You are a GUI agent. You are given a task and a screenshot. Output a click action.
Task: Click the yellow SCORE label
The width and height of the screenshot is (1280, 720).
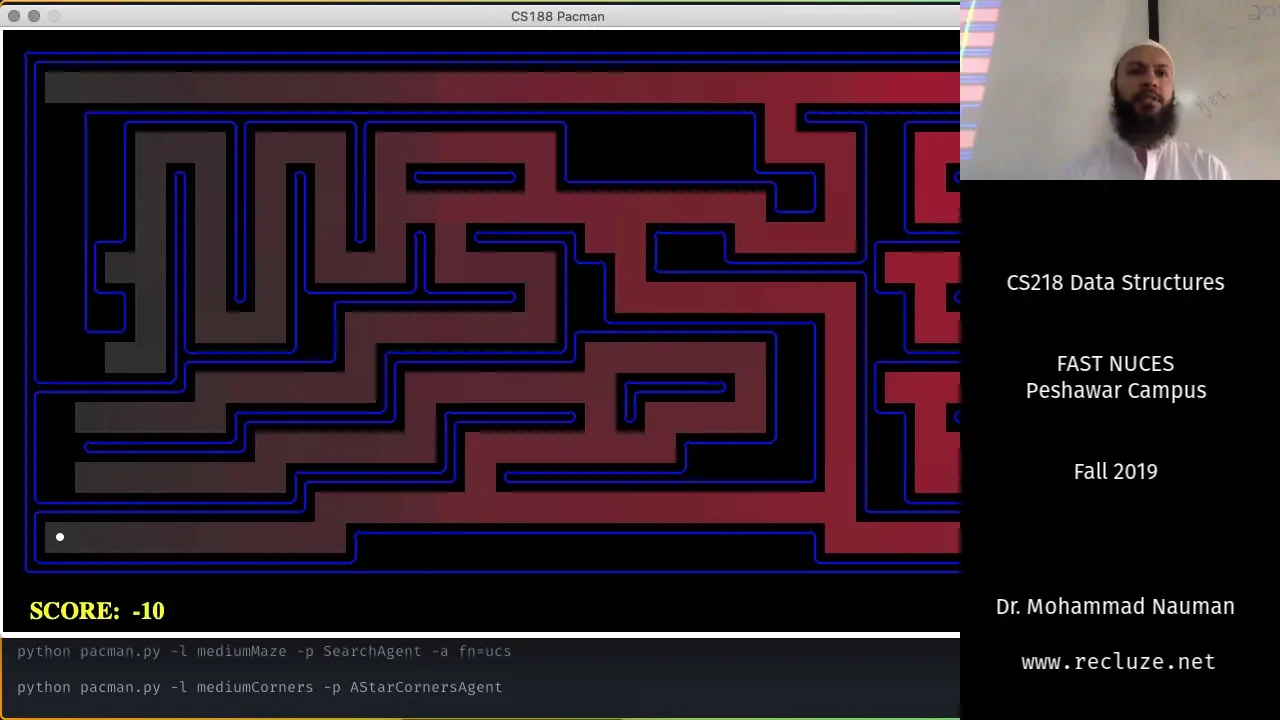[74, 611]
